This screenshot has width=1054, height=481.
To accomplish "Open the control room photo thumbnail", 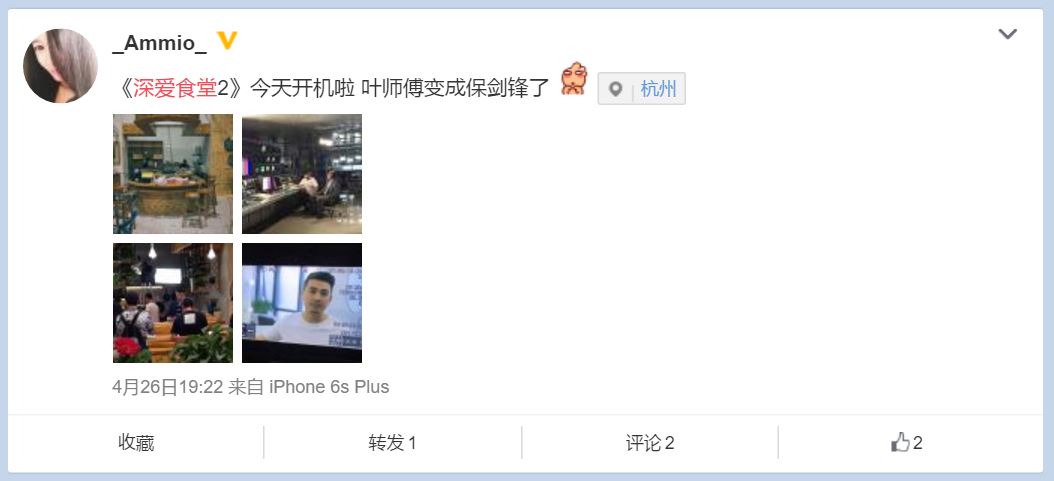I will pos(302,174).
